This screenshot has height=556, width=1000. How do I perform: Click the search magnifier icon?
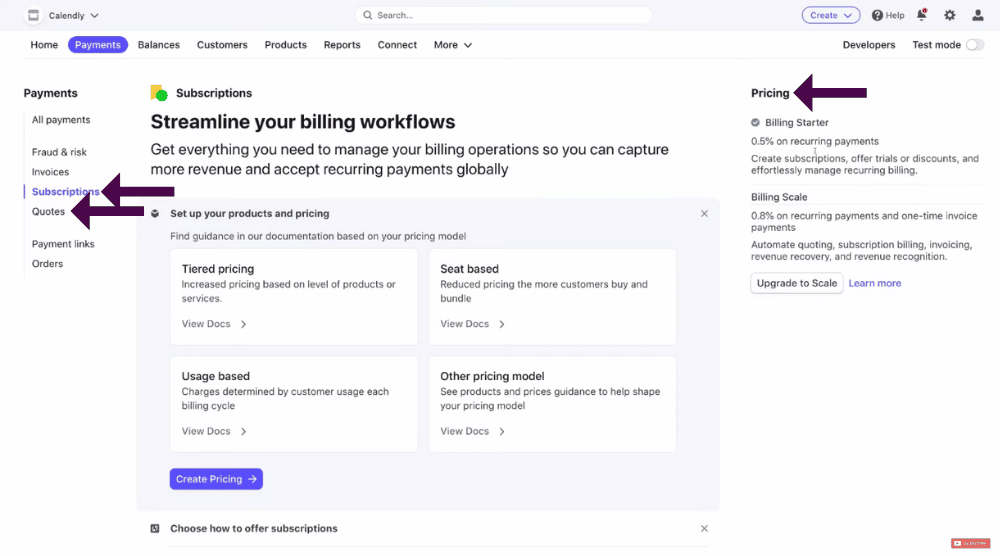click(x=367, y=15)
